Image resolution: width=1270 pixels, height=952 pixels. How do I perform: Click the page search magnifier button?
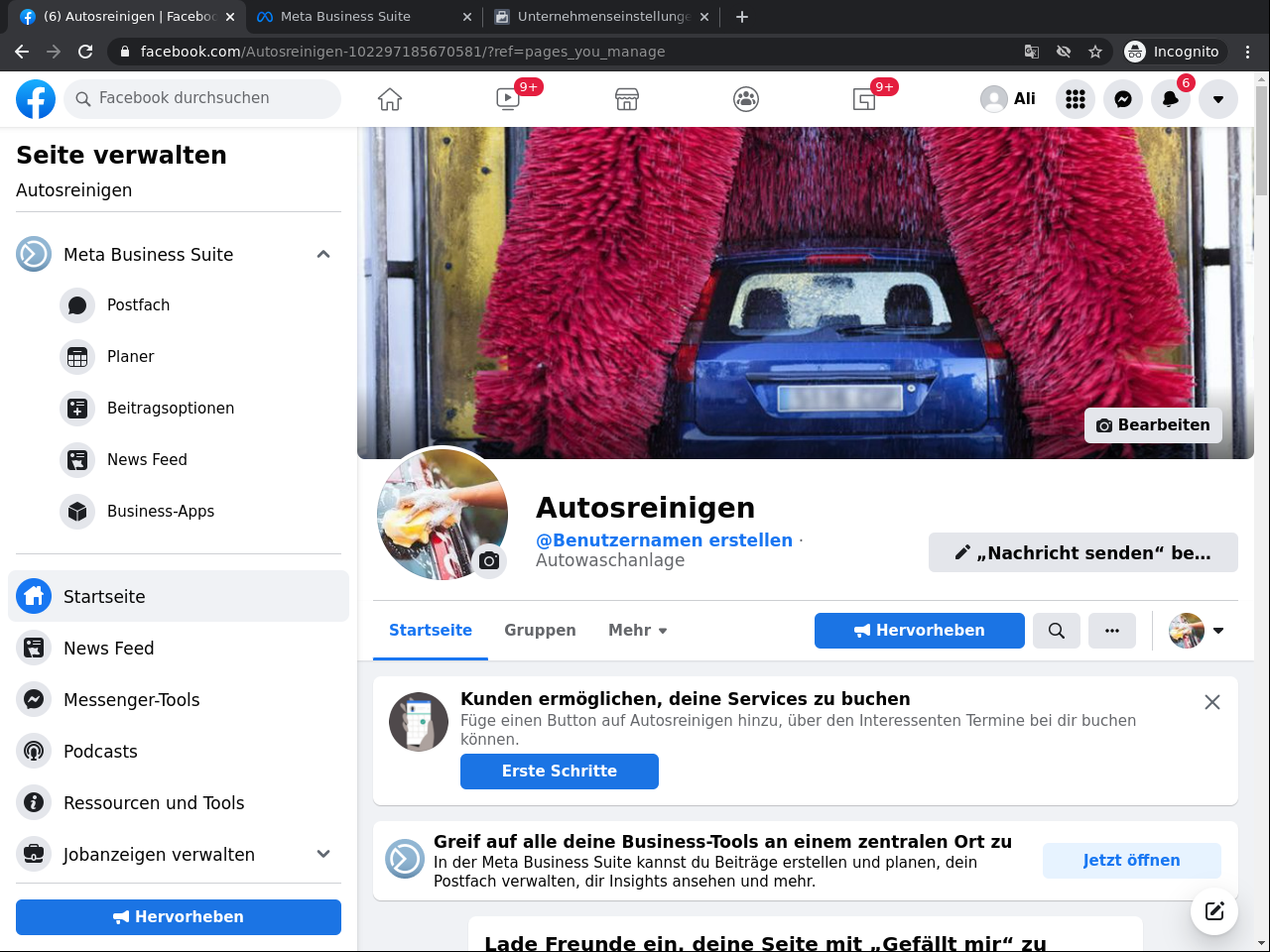click(1057, 631)
